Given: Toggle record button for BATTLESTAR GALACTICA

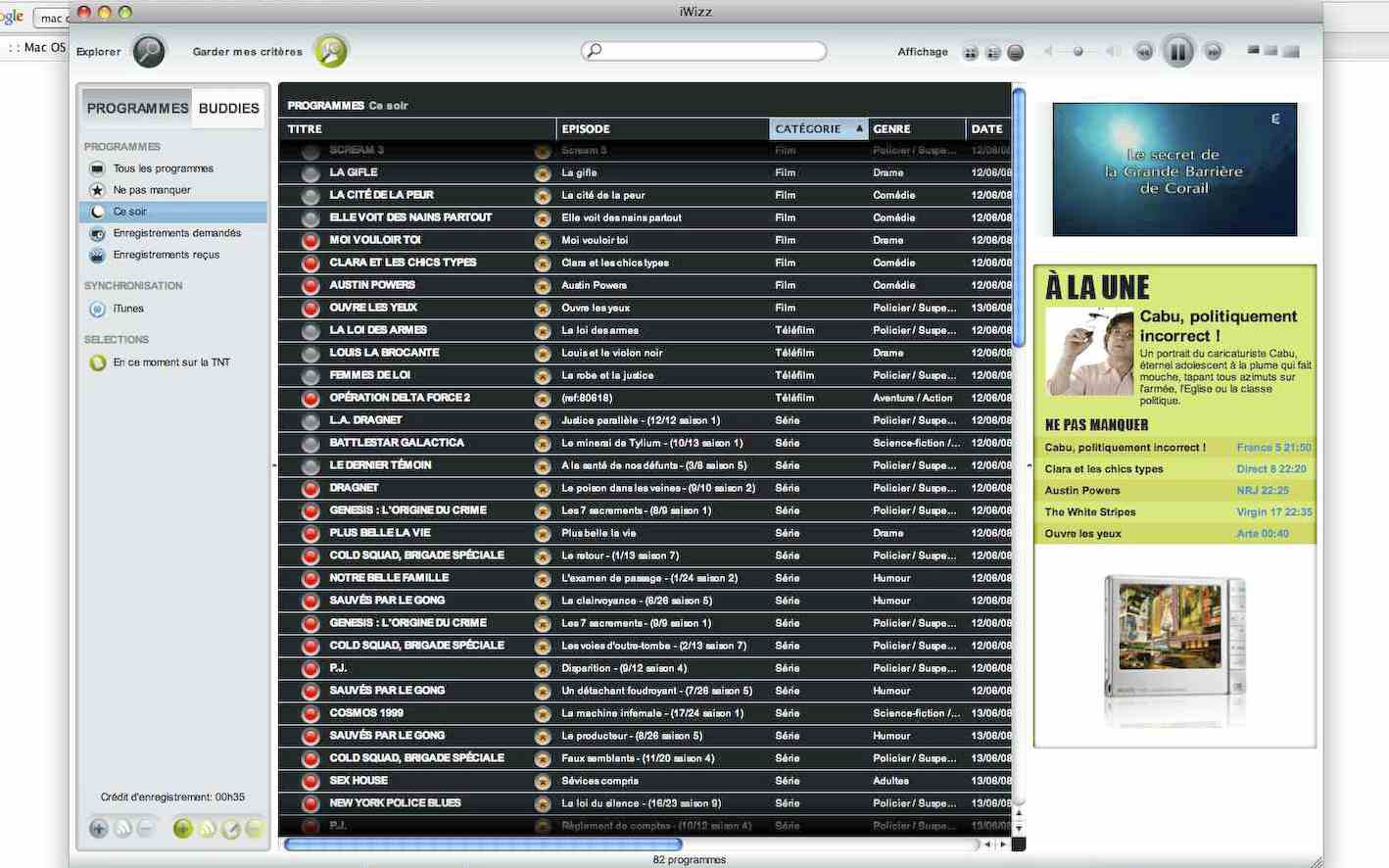Looking at the screenshot, I should 311,444.
